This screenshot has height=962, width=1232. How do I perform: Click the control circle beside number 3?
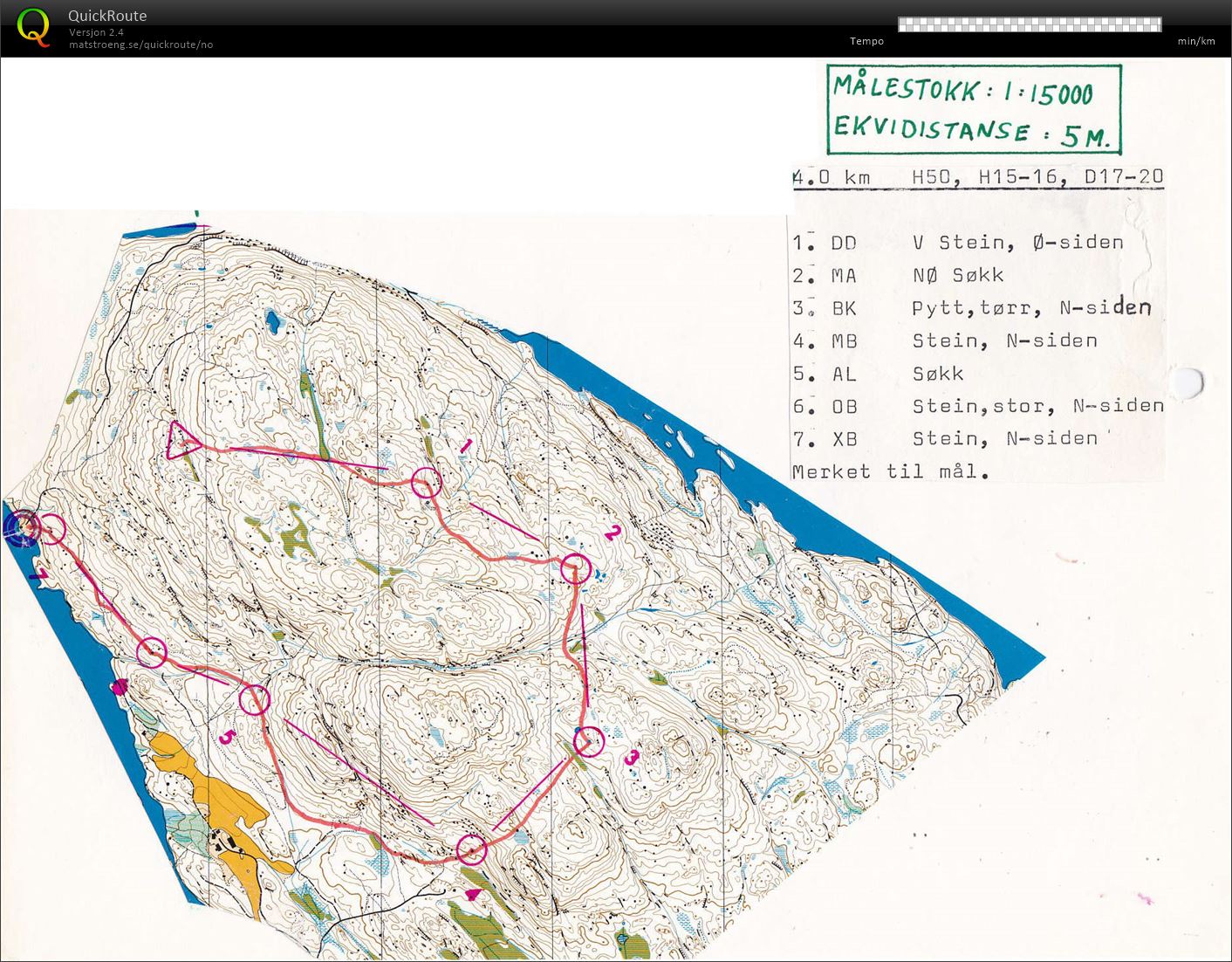pyautogui.click(x=589, y=742)
